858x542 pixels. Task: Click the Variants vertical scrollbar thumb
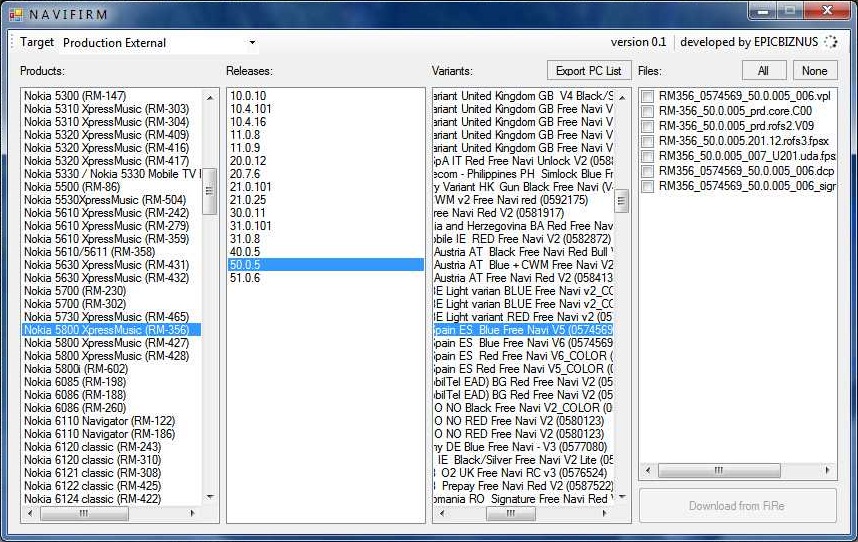(622, 201)
